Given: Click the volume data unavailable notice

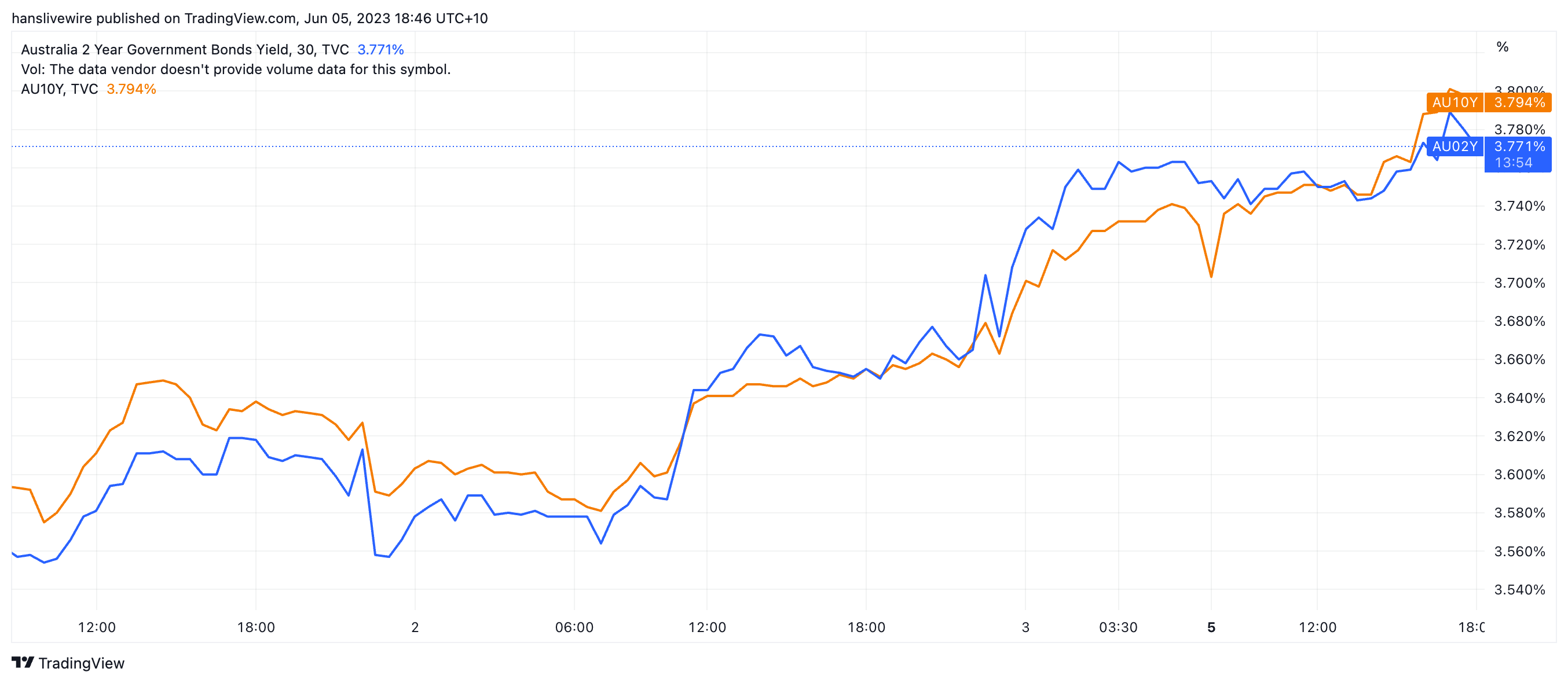Looking at the screenshot, I should [236, 69].
